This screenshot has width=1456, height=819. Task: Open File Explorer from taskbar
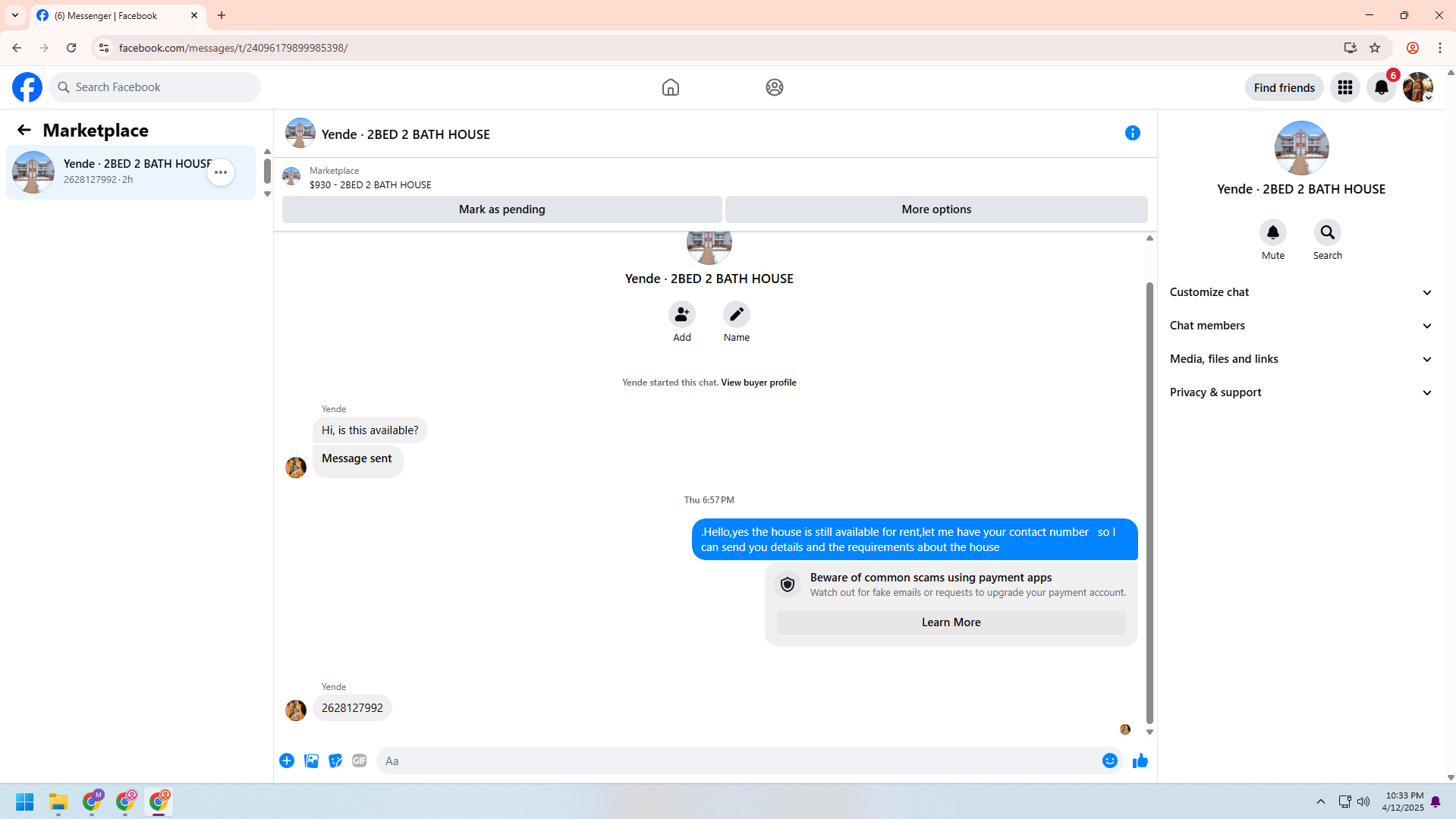(58, 802)
